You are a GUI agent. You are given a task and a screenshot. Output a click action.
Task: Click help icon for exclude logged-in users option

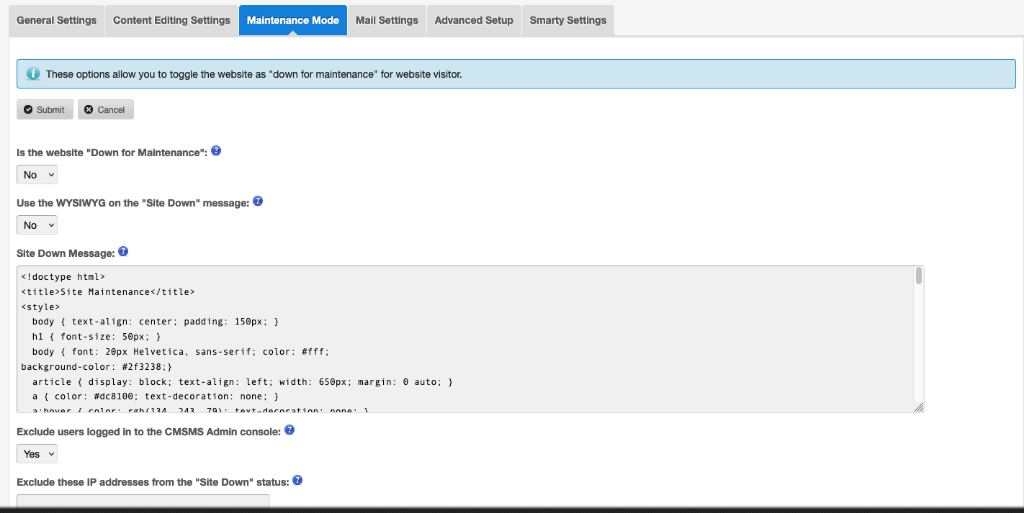pos(290,430)
